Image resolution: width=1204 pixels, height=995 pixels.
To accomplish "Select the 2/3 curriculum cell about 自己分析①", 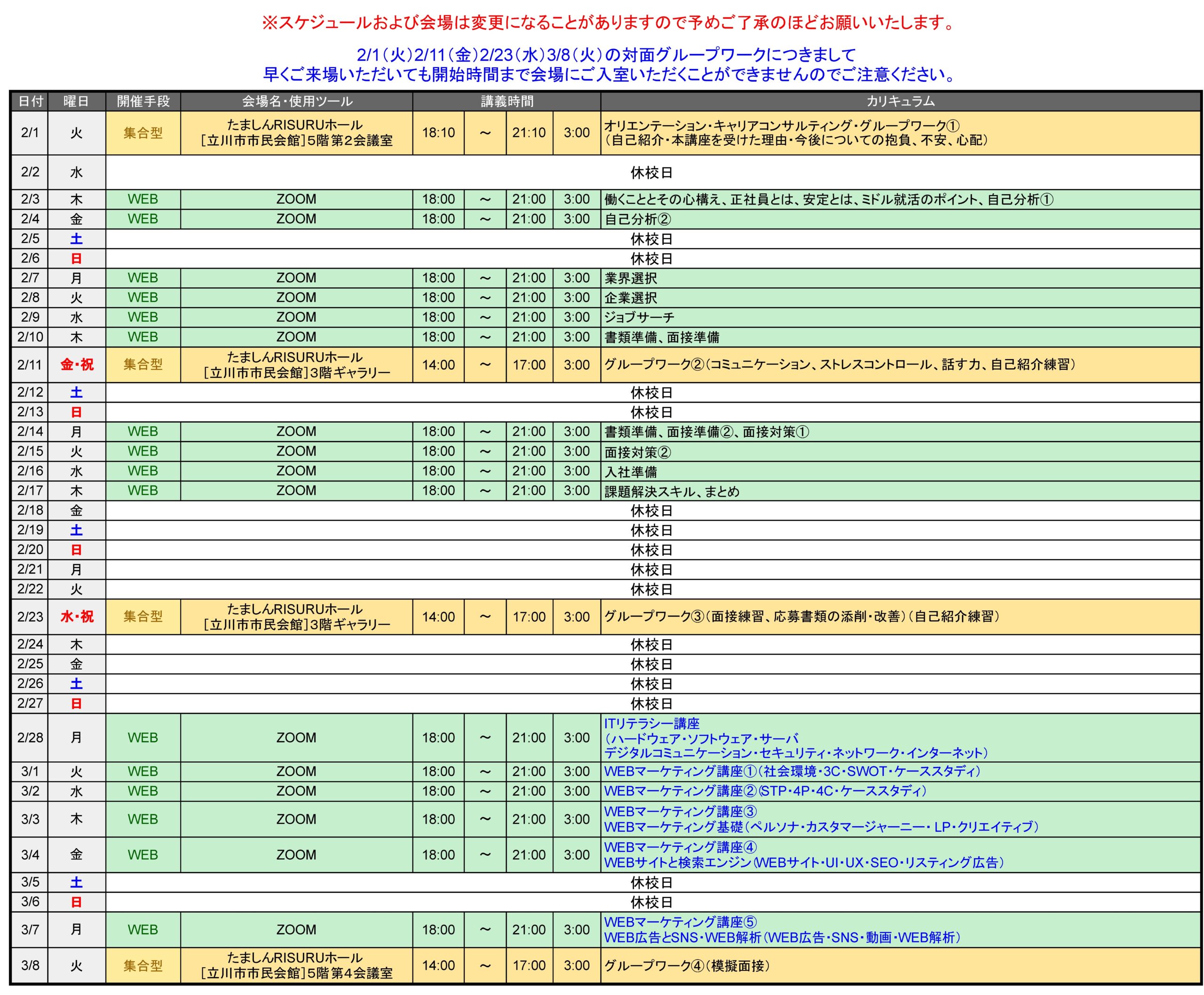I will click(x=901, y=199).
